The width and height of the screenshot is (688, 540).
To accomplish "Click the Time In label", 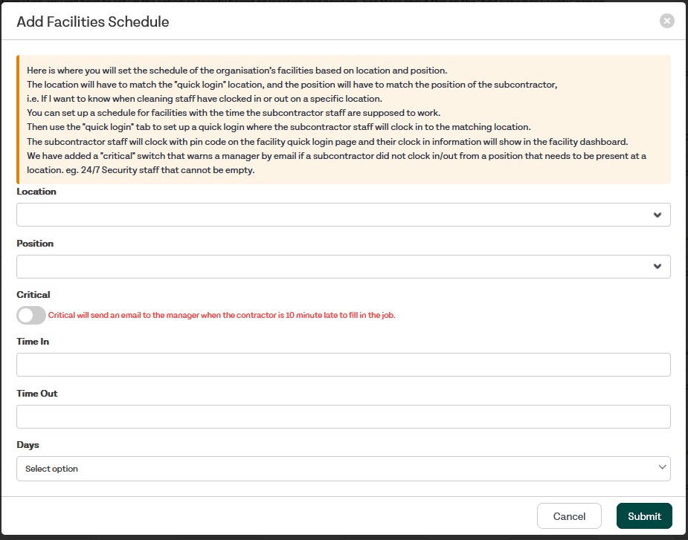I will tap(33, 341).
